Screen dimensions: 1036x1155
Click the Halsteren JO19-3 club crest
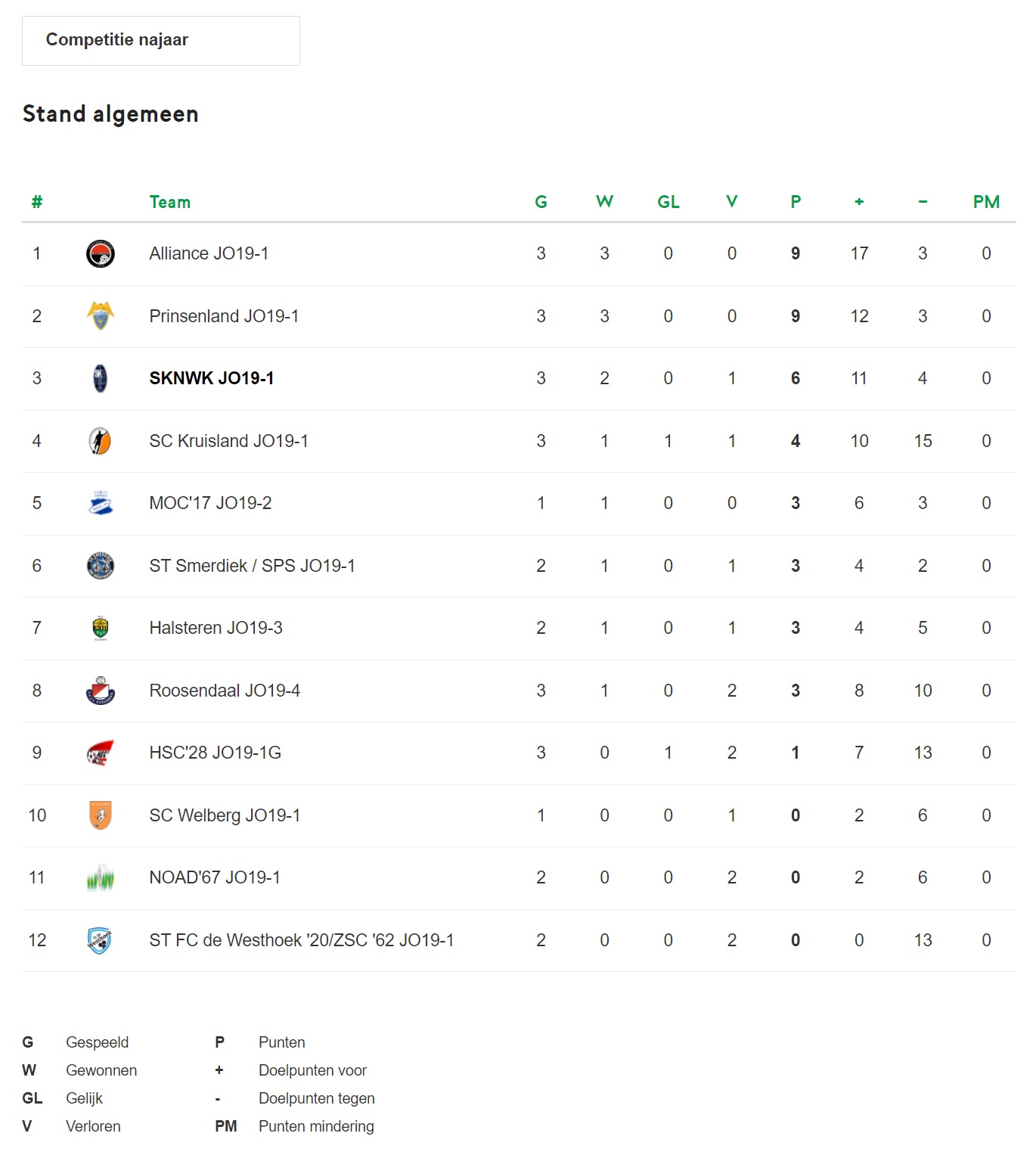click(x=101, y=628)
